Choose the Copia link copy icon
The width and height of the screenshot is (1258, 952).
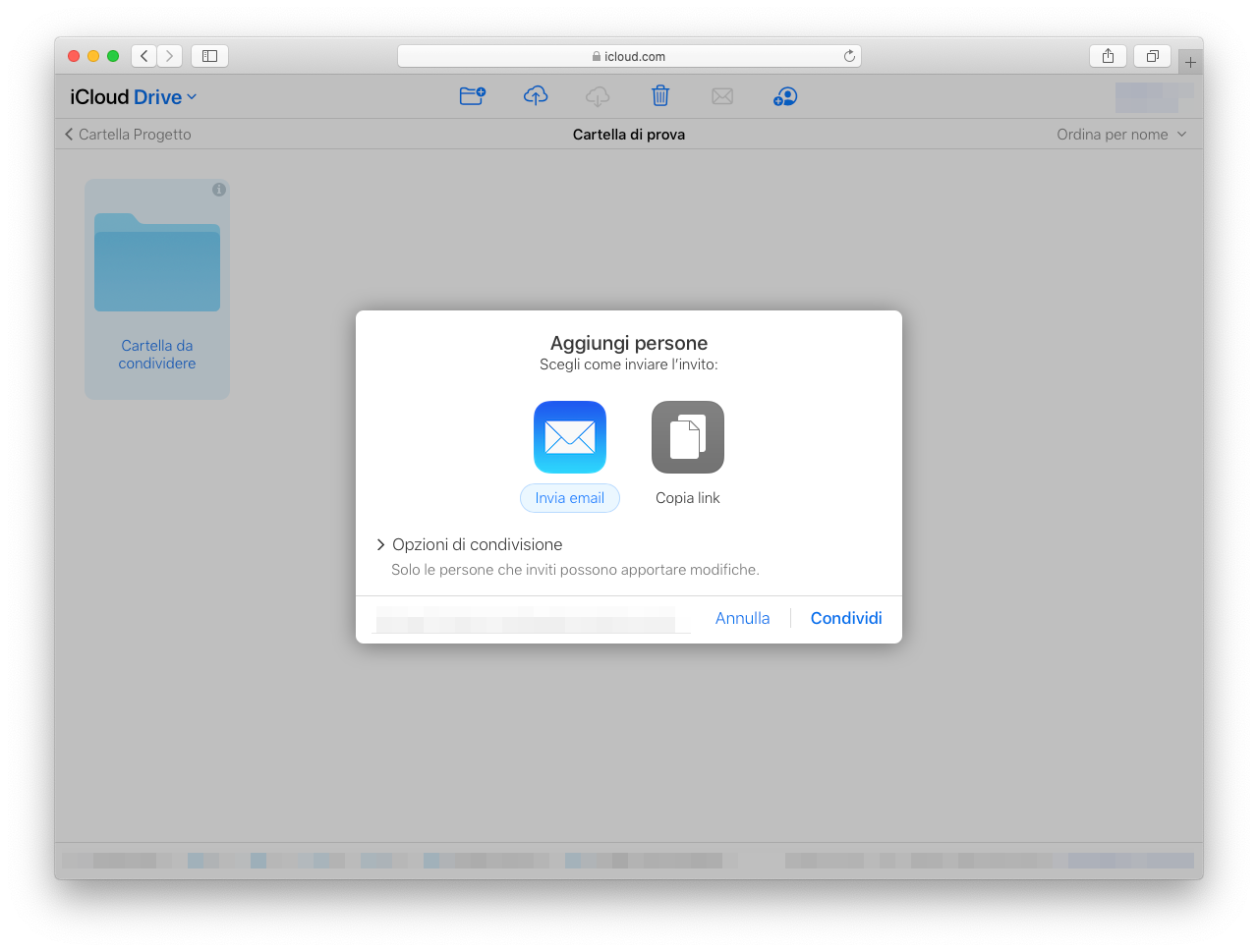pos(688,437)
